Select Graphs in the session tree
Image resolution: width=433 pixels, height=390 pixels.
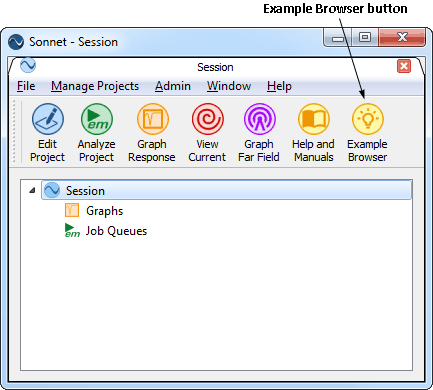[105, 211]
